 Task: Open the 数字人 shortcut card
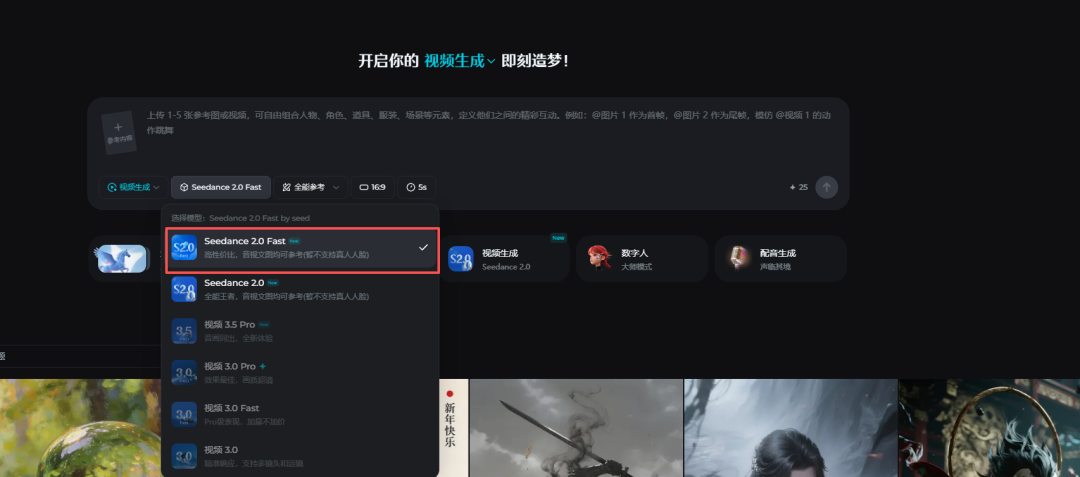click(x=642, y=259)
